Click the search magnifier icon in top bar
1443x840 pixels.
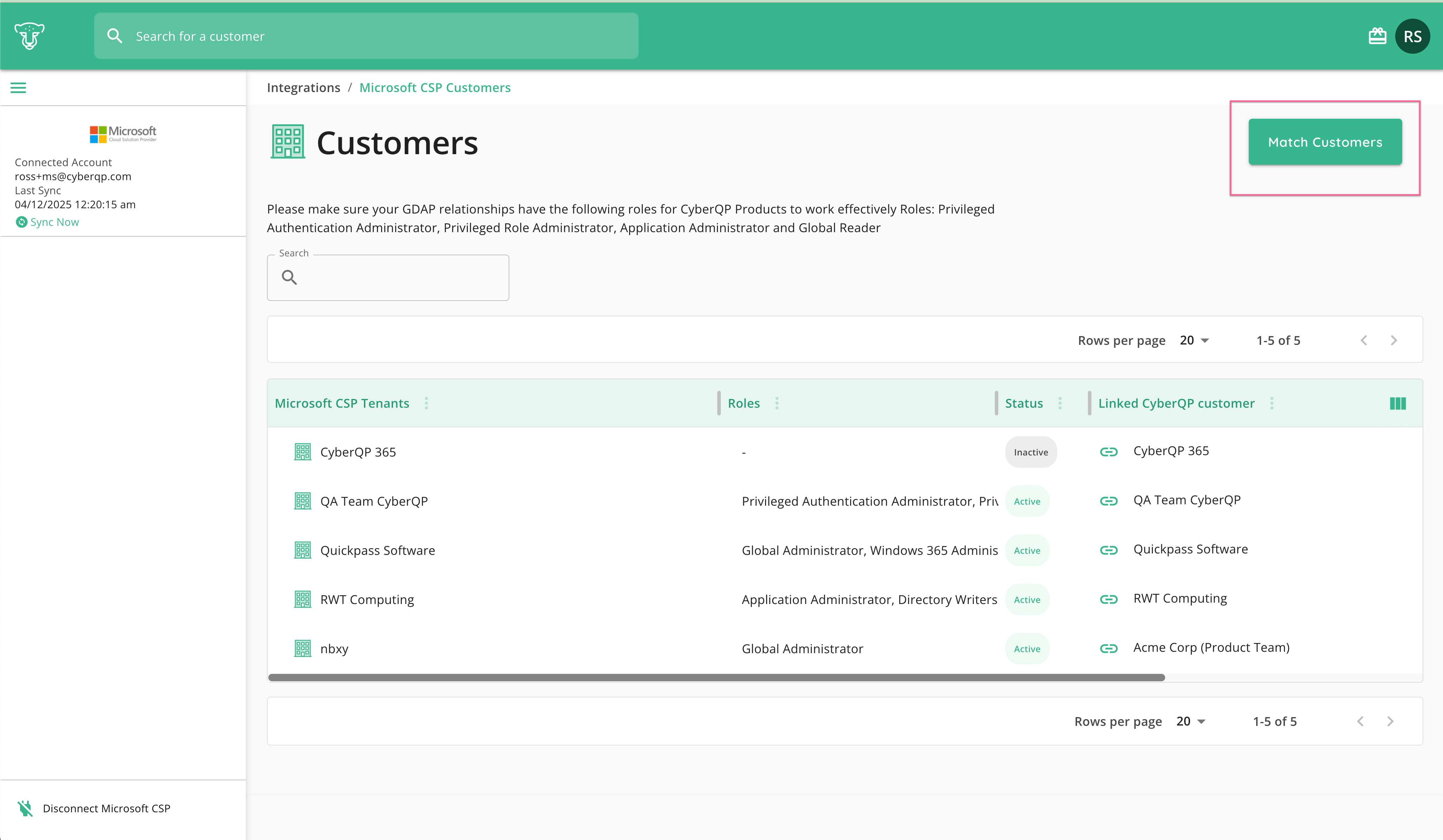[x=115, y=36]
